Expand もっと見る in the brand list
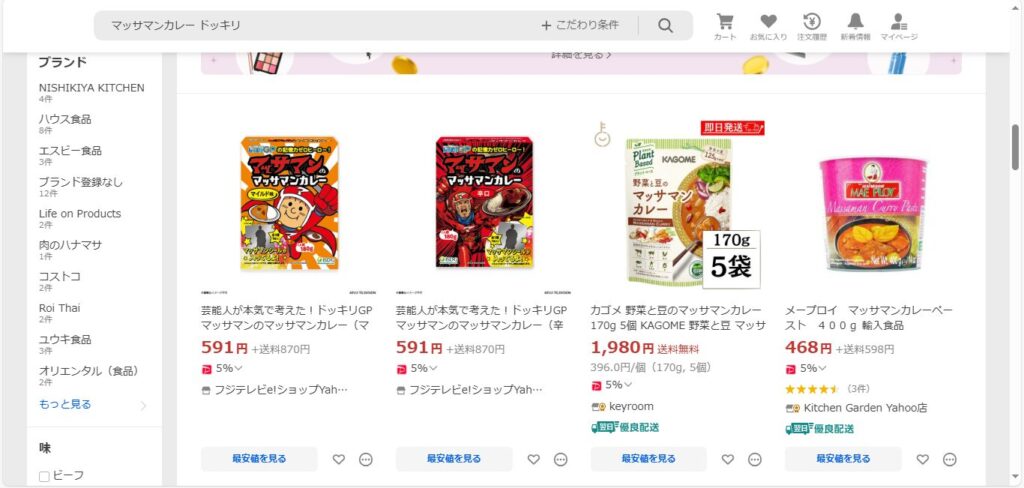The width and height of the screenshot is (1024, 488). click(x=65, y=404)
